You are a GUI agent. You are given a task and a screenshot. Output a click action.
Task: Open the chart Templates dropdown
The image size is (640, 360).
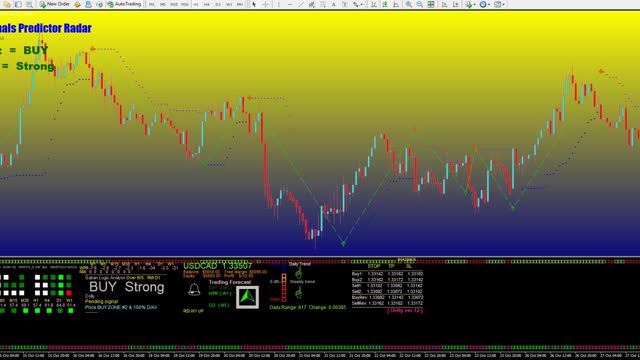499,4
